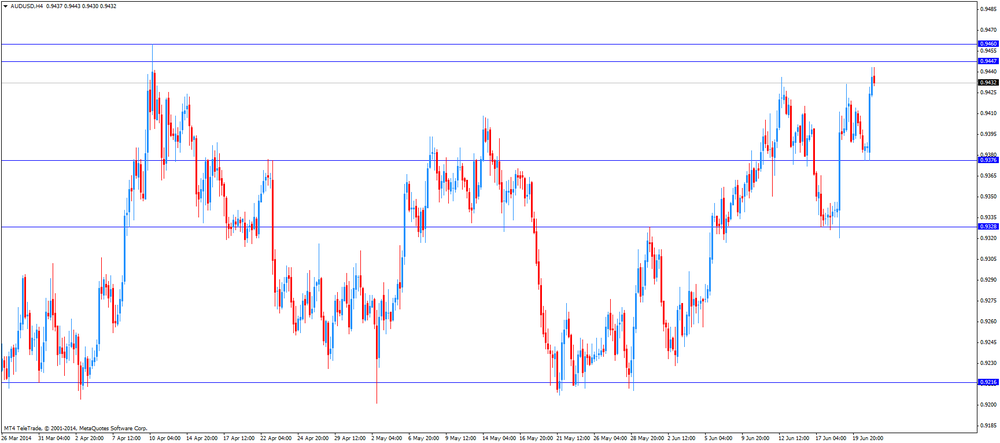
Task: Click the 26 Mar 2014 date label
Action: pos(15,439)
